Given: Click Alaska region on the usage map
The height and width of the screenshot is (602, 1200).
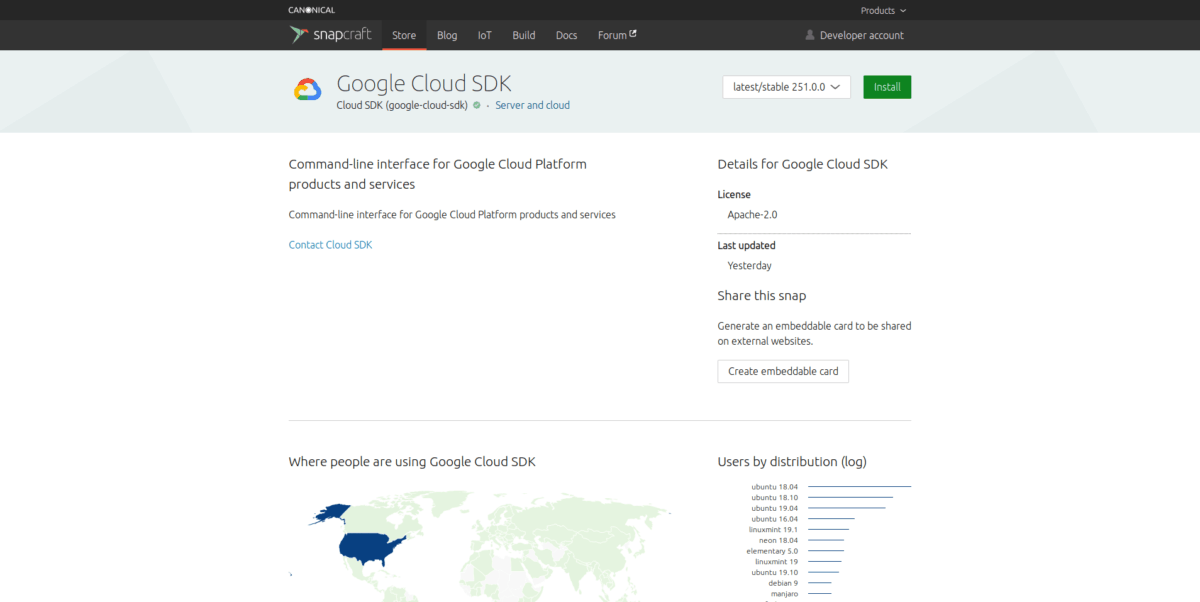Looking at the screenshot, I should (331, 513).
